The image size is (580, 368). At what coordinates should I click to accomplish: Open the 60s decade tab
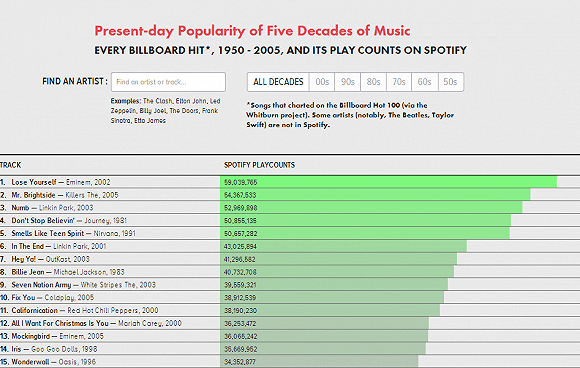point(425,82)
